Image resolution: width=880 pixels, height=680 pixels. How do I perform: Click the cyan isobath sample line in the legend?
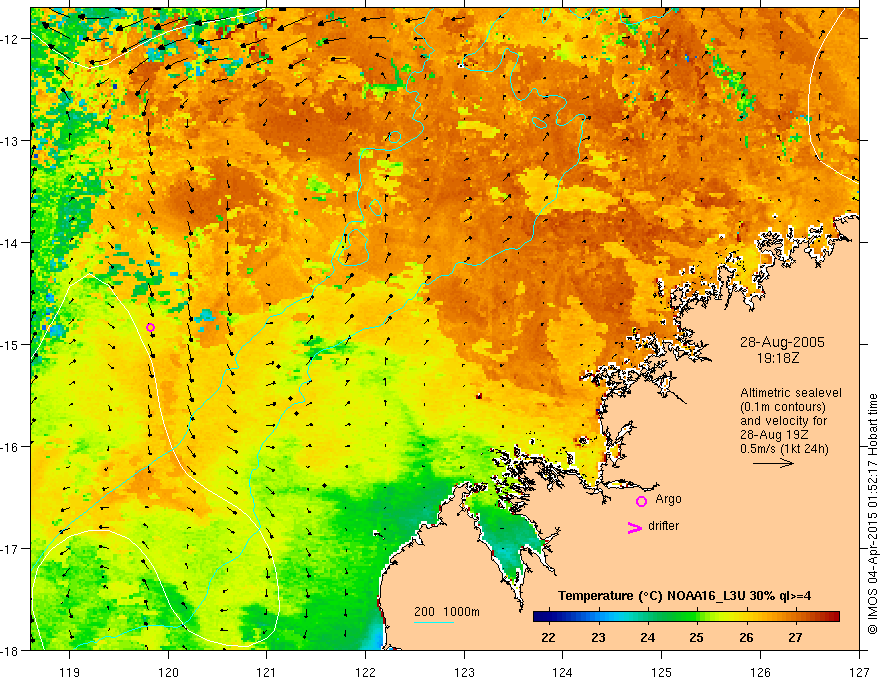tap(434, 622)
